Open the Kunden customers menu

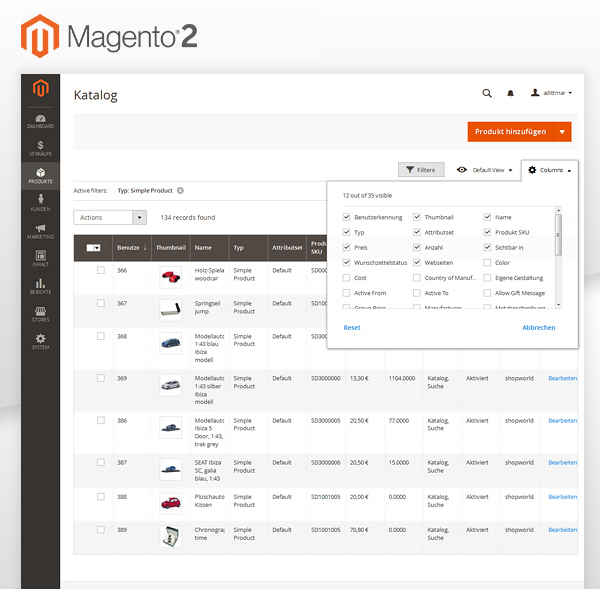point(40,203)
